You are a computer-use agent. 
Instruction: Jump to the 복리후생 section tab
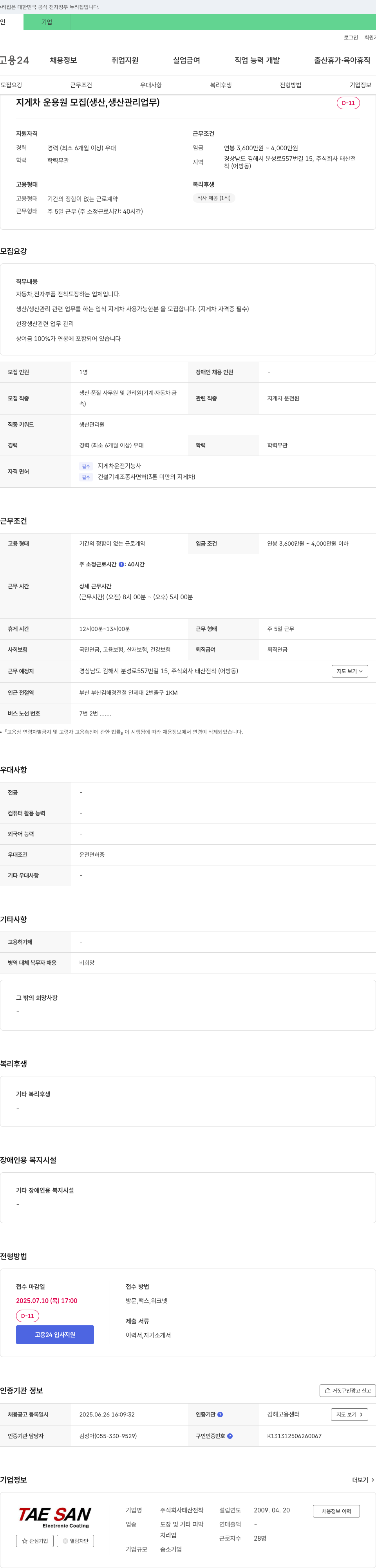click(x=221, y=85)
